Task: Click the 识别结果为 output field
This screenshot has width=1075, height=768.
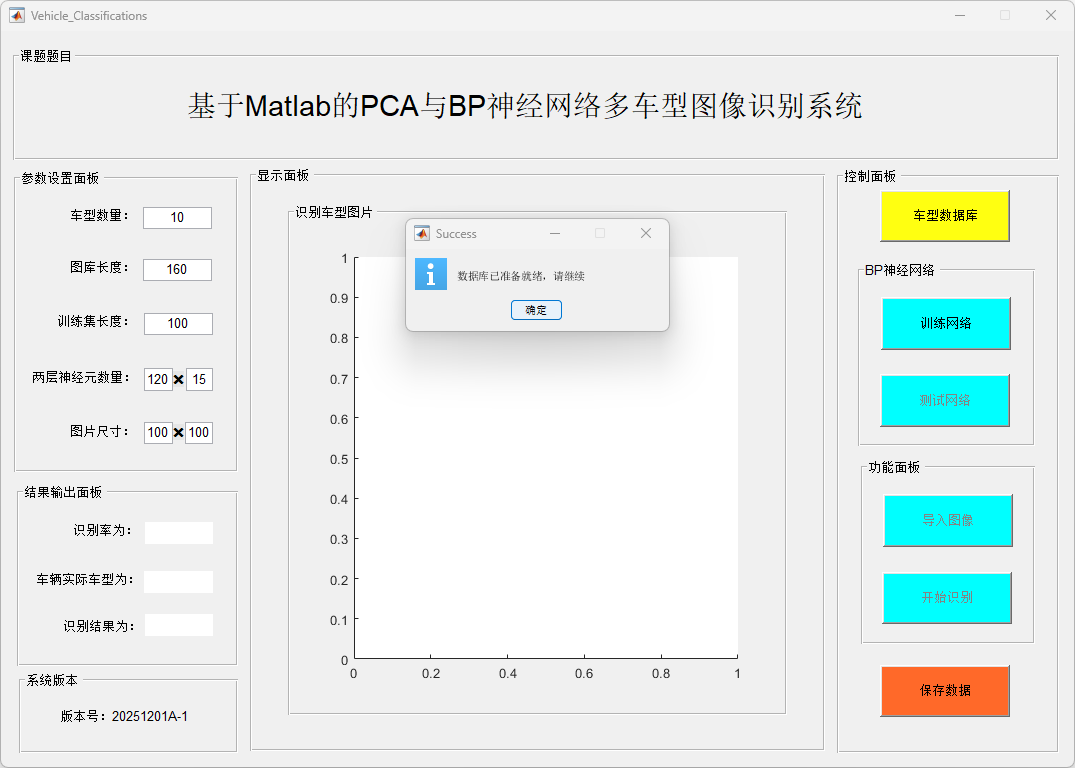Action: (x=178, y=625)
